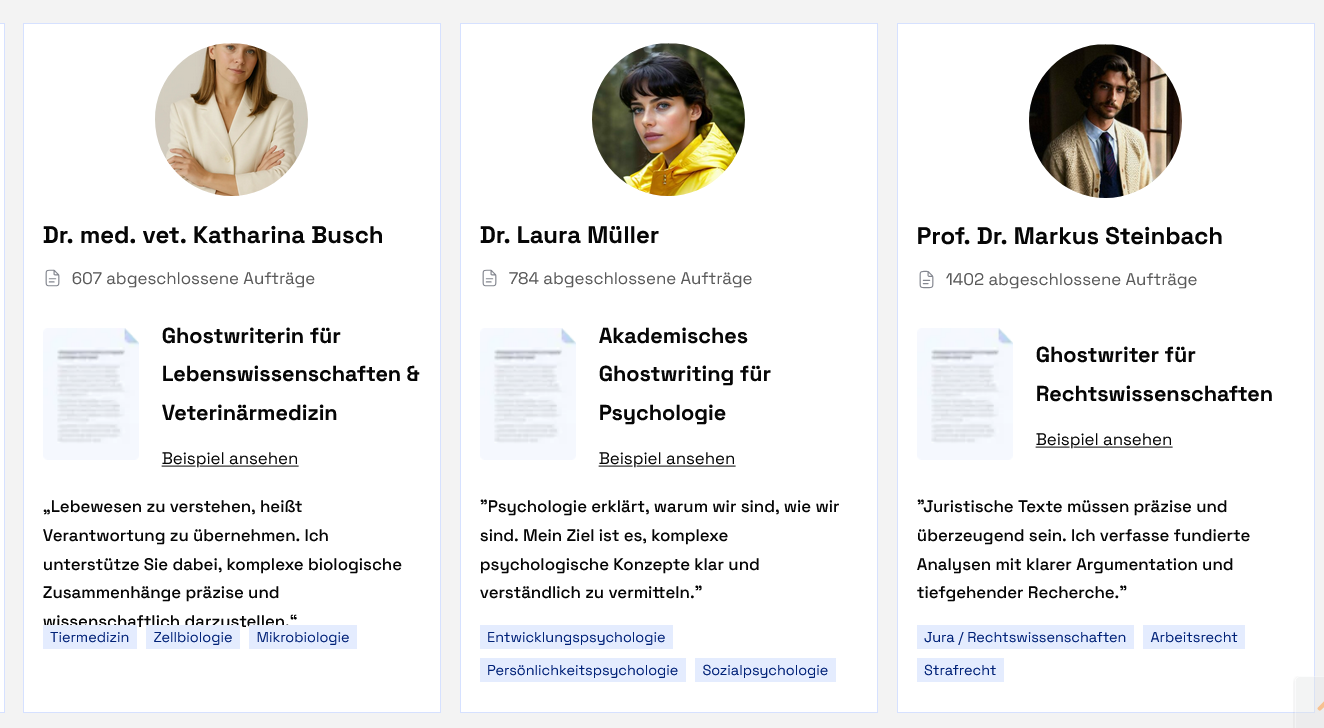Open Markus Steinbach's sample document thumbnail
Screen dimensions: 1324x728
pyautogui.click(x=965, y=394)
